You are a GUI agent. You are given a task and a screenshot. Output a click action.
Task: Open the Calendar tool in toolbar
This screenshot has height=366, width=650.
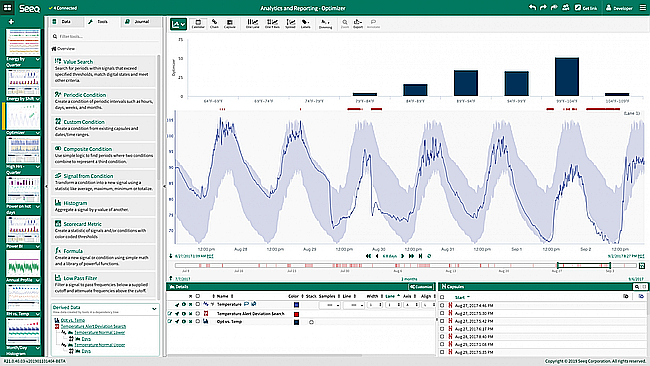[x=198, y=24]
